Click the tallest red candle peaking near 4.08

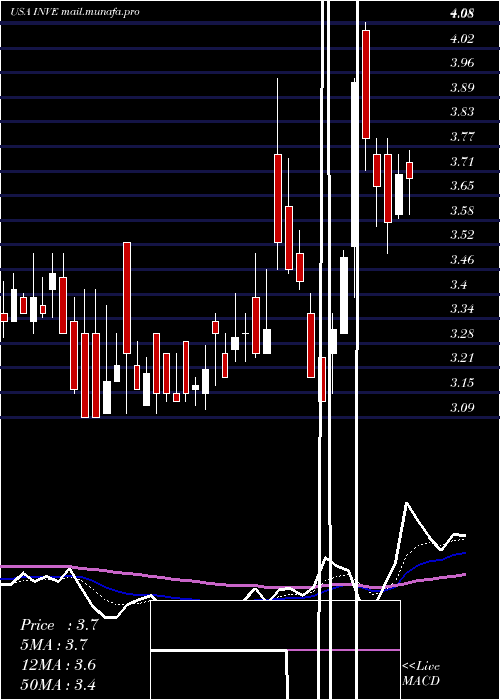(366, 84)
